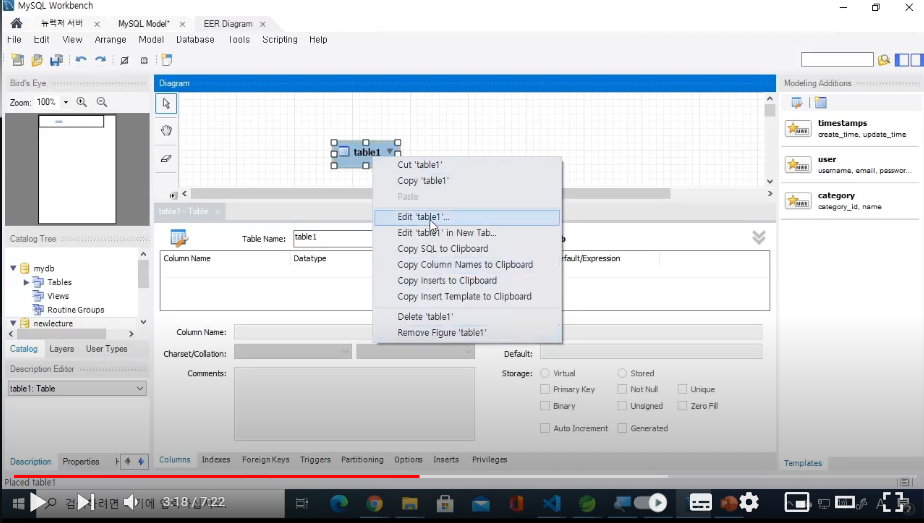Viewport: 924px width, 523px height.
Task: Select the Virtual storage radio button
Action: 545,373
